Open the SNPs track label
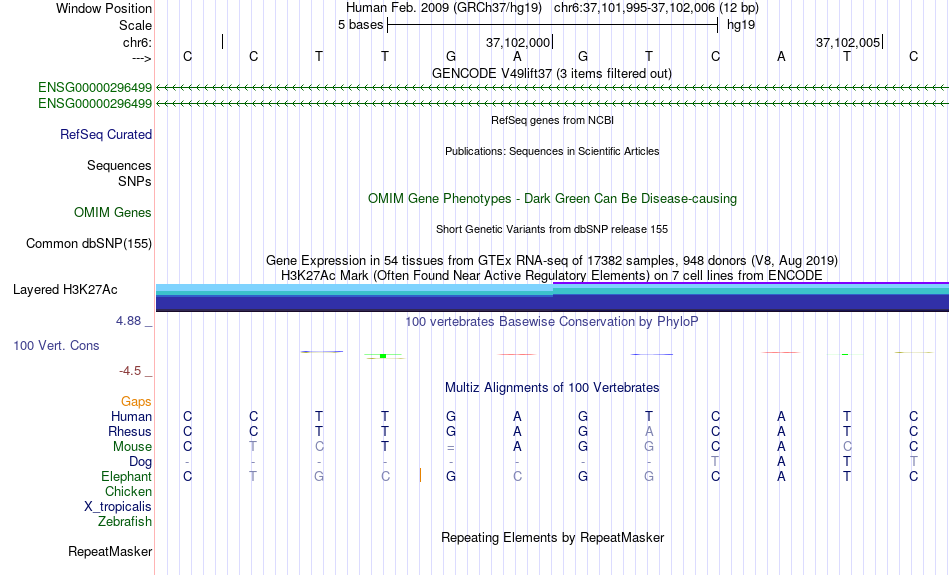 coord(135,181)
